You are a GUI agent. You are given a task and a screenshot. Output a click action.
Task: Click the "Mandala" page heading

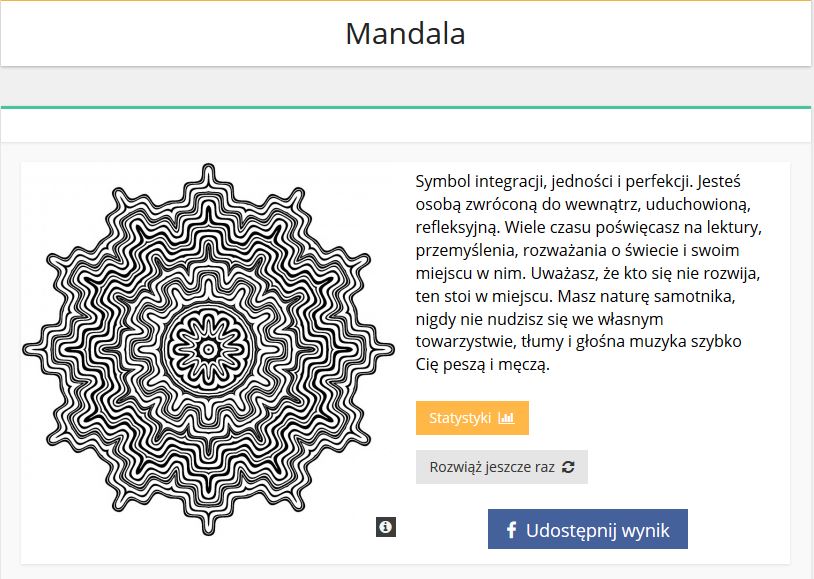tap(405, 33)
